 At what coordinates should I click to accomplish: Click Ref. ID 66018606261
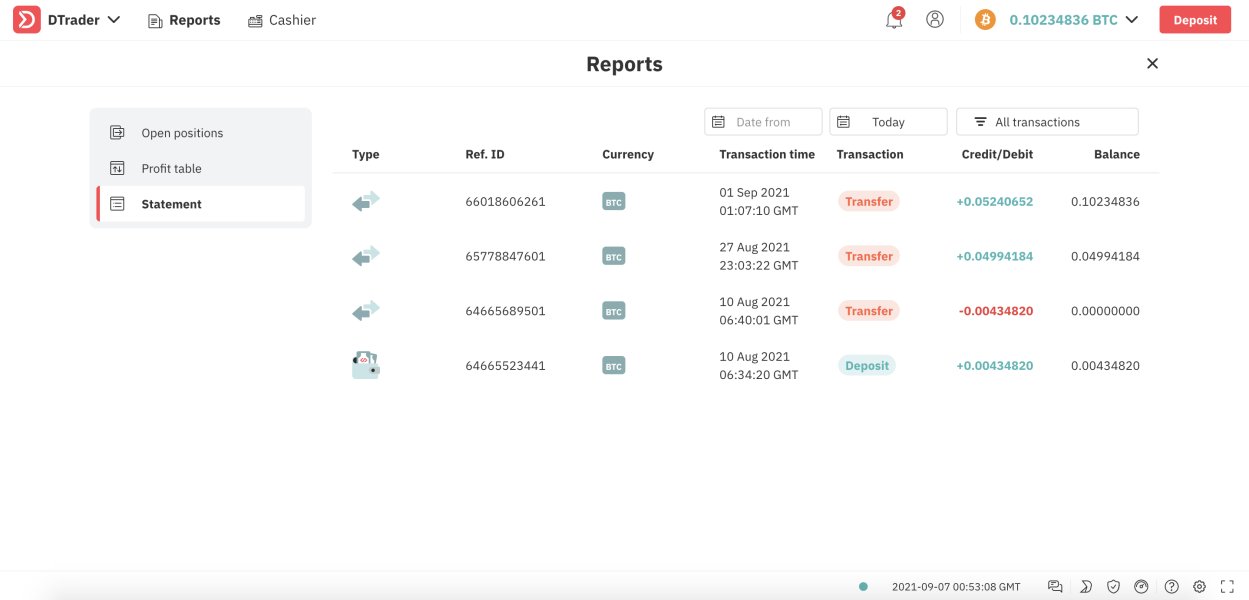tap(505, 202)
